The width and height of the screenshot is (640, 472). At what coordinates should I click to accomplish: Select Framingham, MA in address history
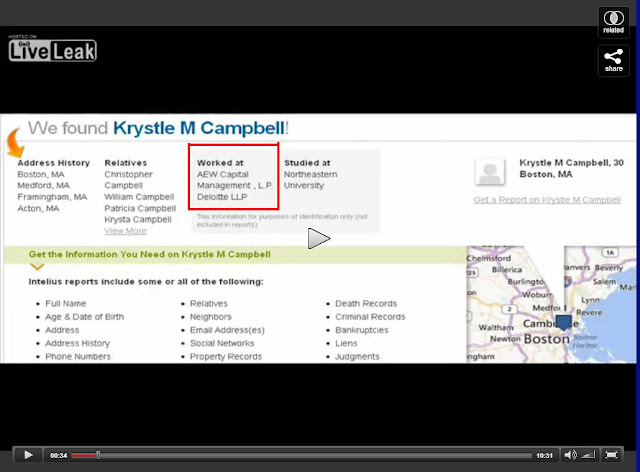[x=52, y=197]
